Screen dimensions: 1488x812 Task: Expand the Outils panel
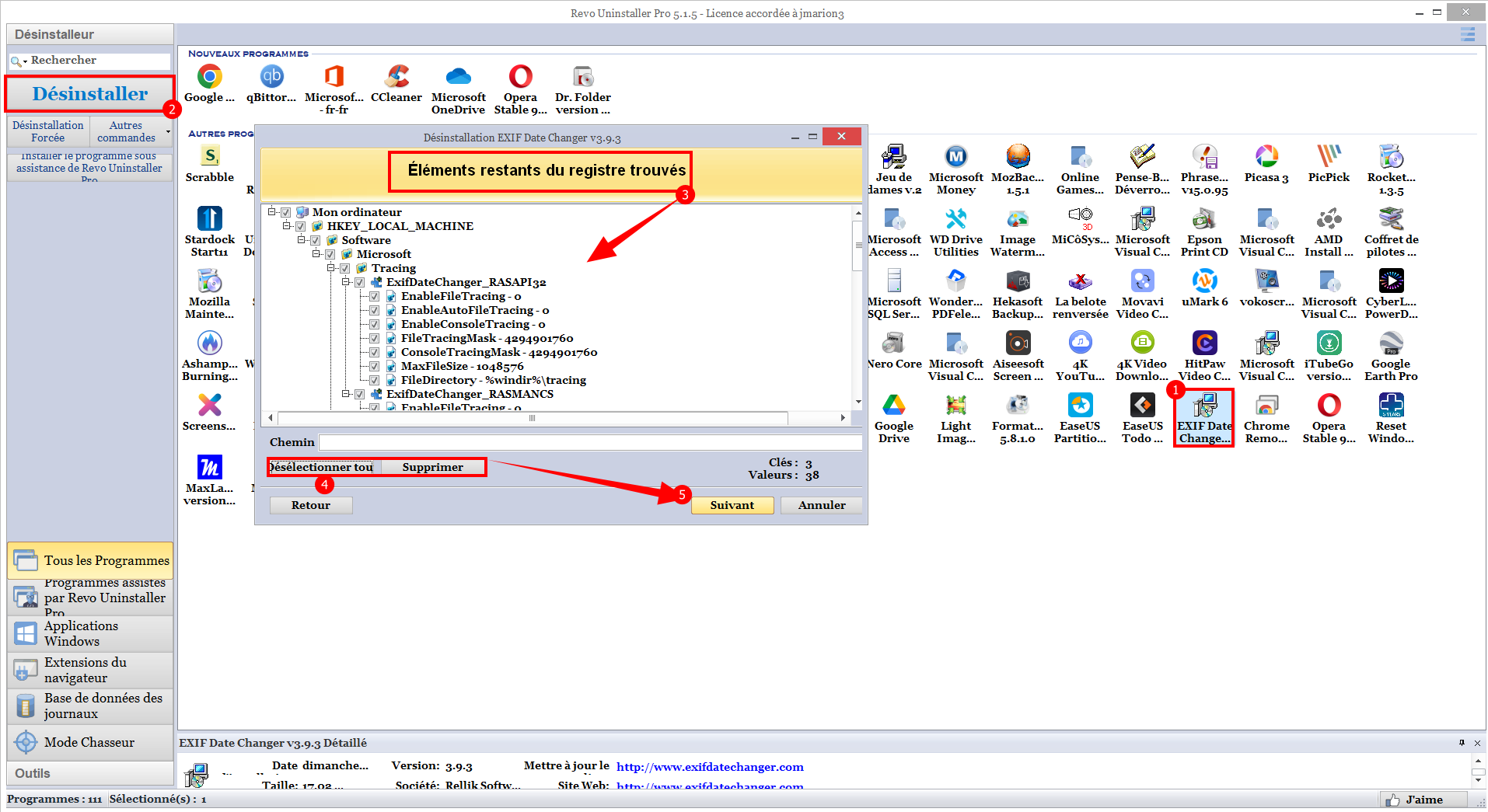click(90, 773)
